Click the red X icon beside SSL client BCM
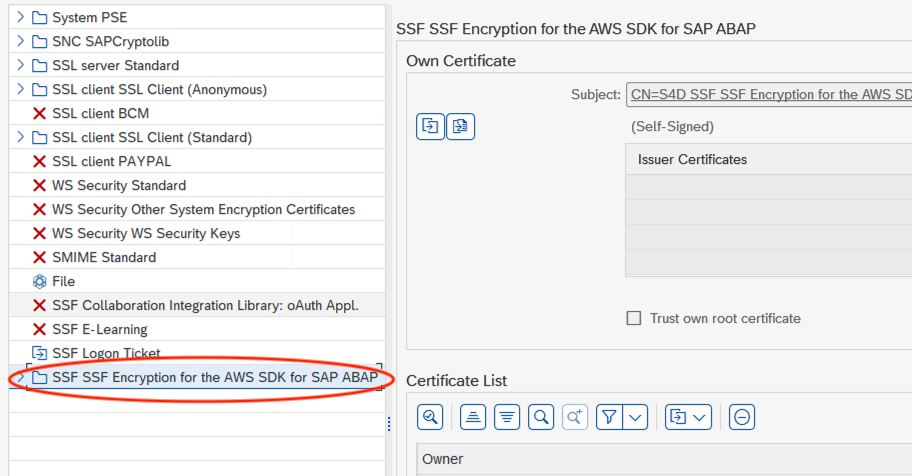Viewport: 912px width, 476px height. coord(40,113)
